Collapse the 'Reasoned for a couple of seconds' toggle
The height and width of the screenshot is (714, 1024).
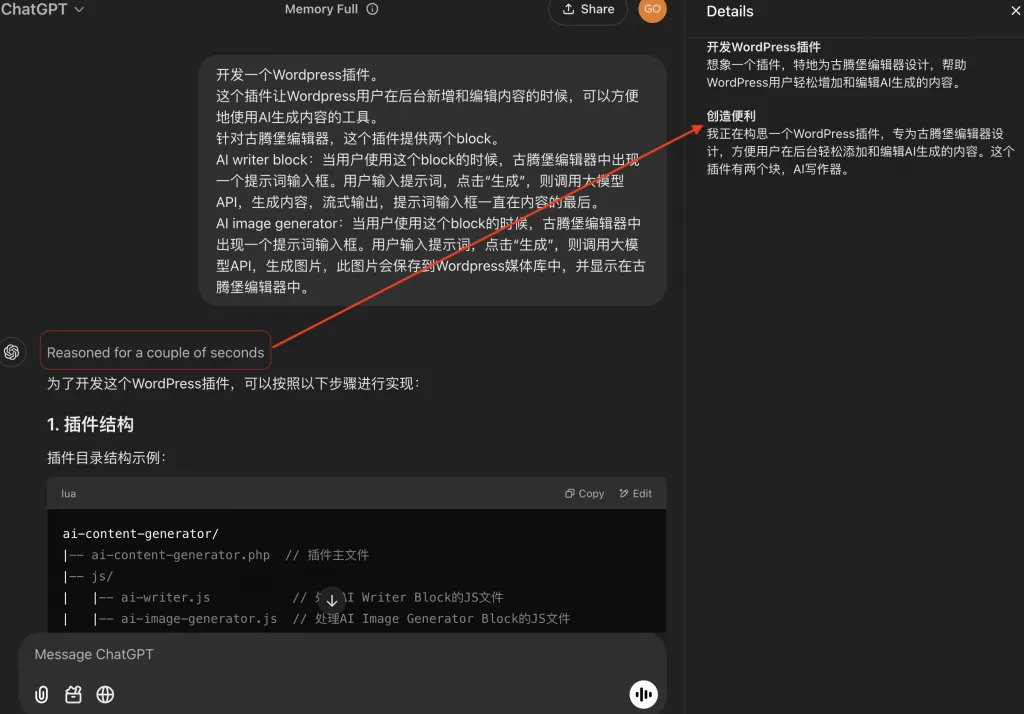coord(156,352)
